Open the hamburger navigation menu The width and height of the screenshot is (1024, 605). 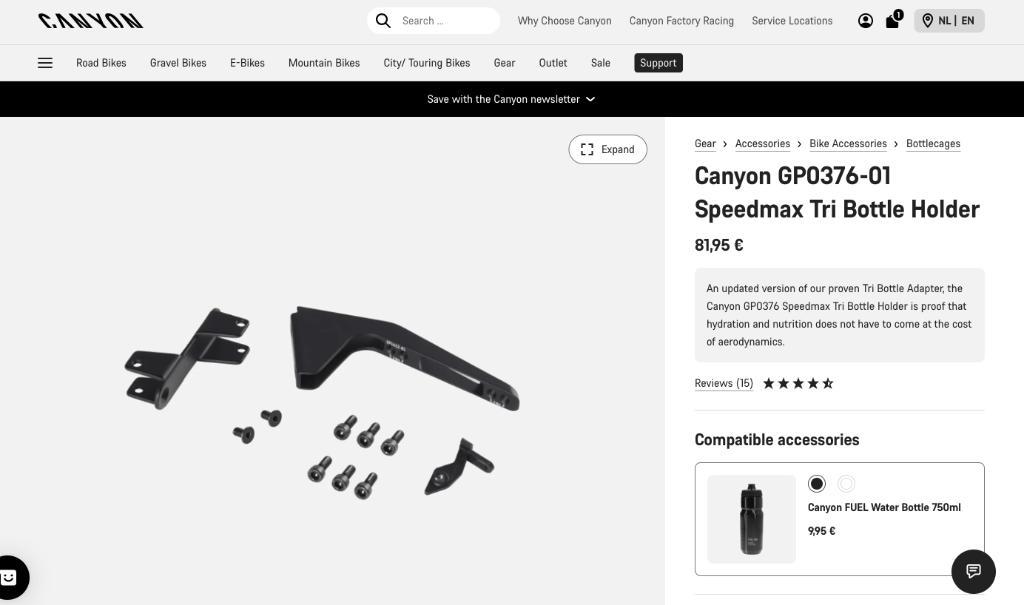[45, 63]
